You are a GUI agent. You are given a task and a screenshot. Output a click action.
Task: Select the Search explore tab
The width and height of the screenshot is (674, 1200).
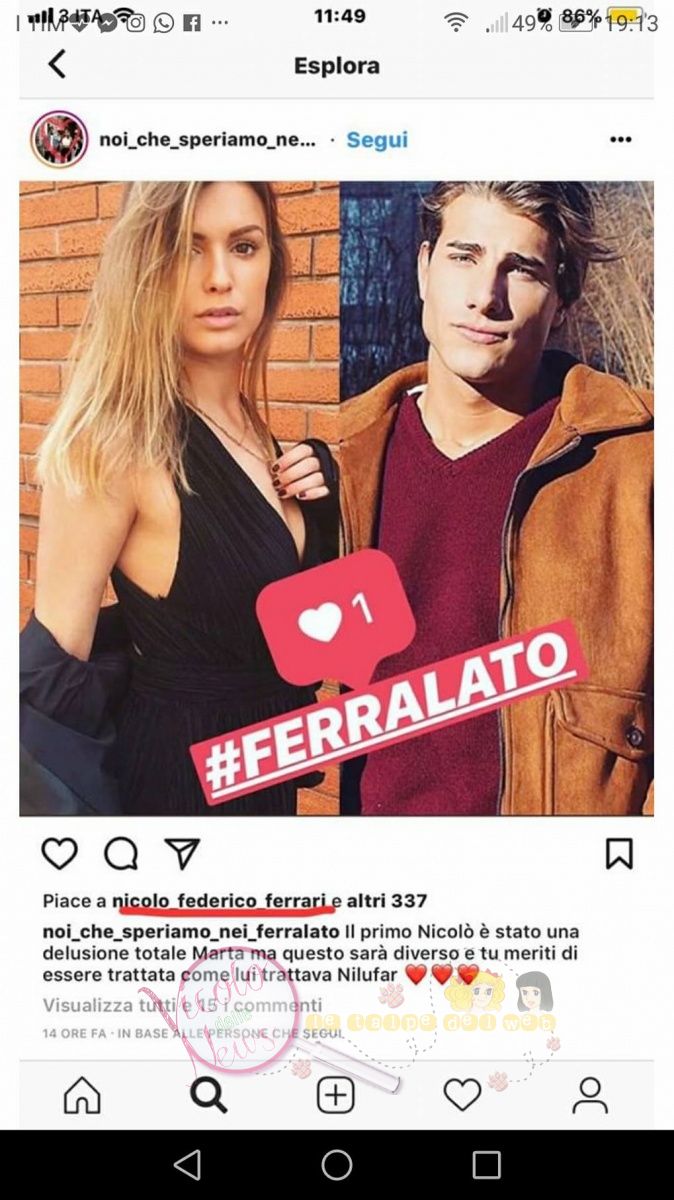(208, 1095)
